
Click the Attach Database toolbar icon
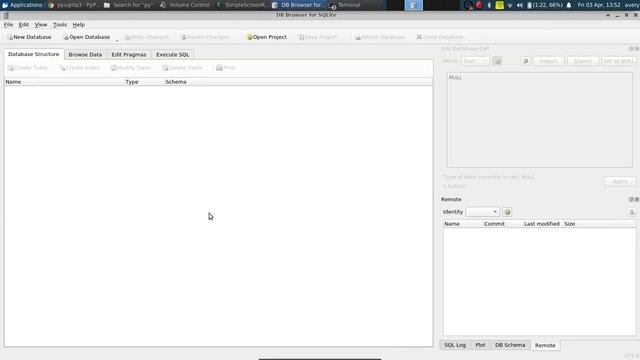click(380, 37)
